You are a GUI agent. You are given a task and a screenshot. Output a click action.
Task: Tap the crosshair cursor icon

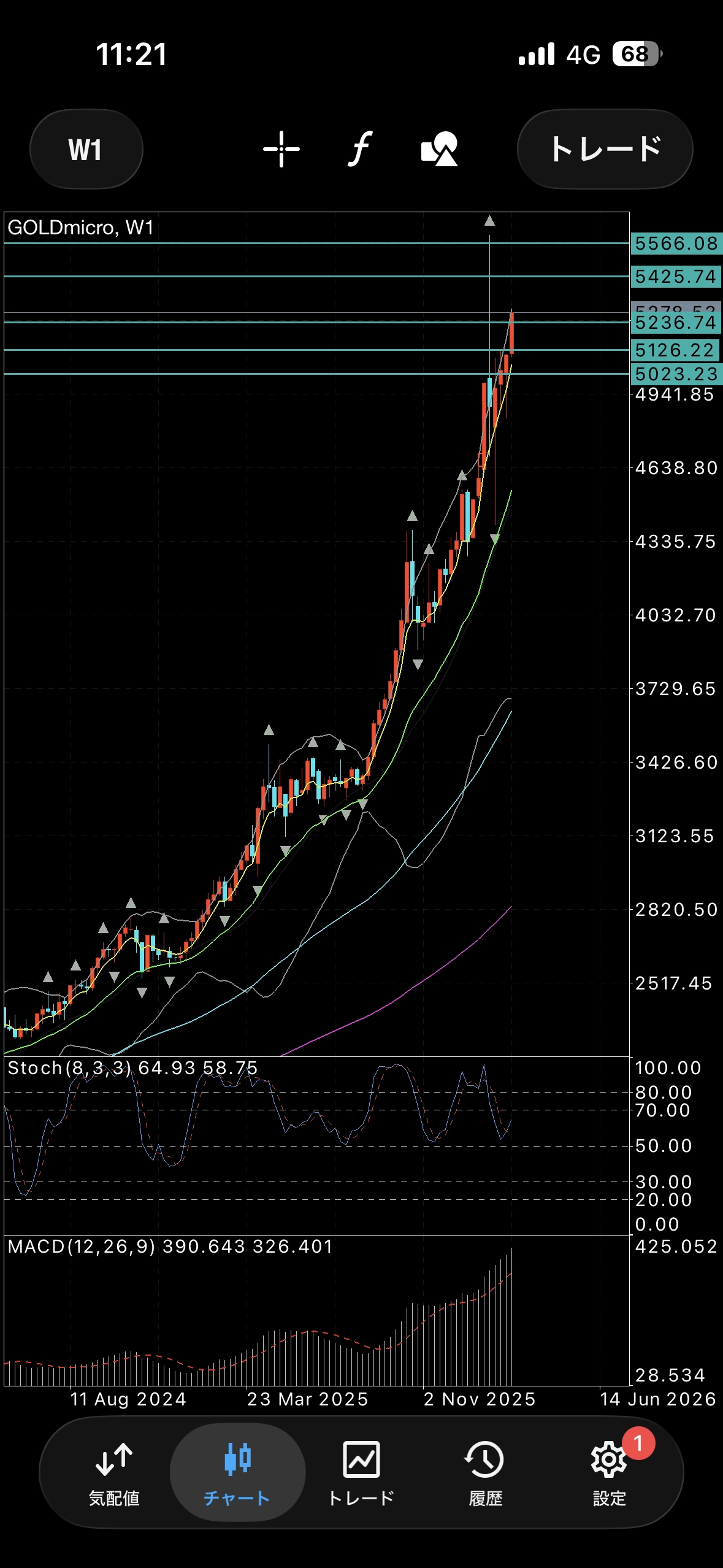281,149
